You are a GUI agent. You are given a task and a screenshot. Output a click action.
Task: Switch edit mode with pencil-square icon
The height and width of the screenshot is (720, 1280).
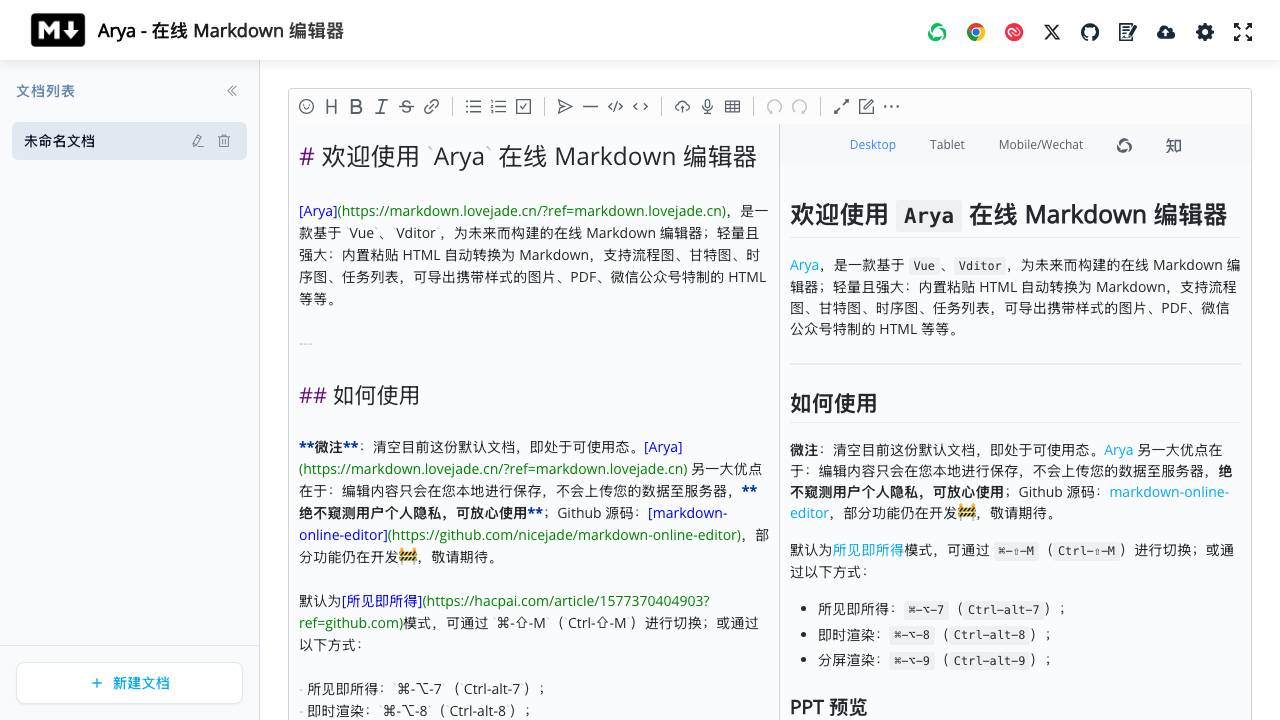pos(866,106)
